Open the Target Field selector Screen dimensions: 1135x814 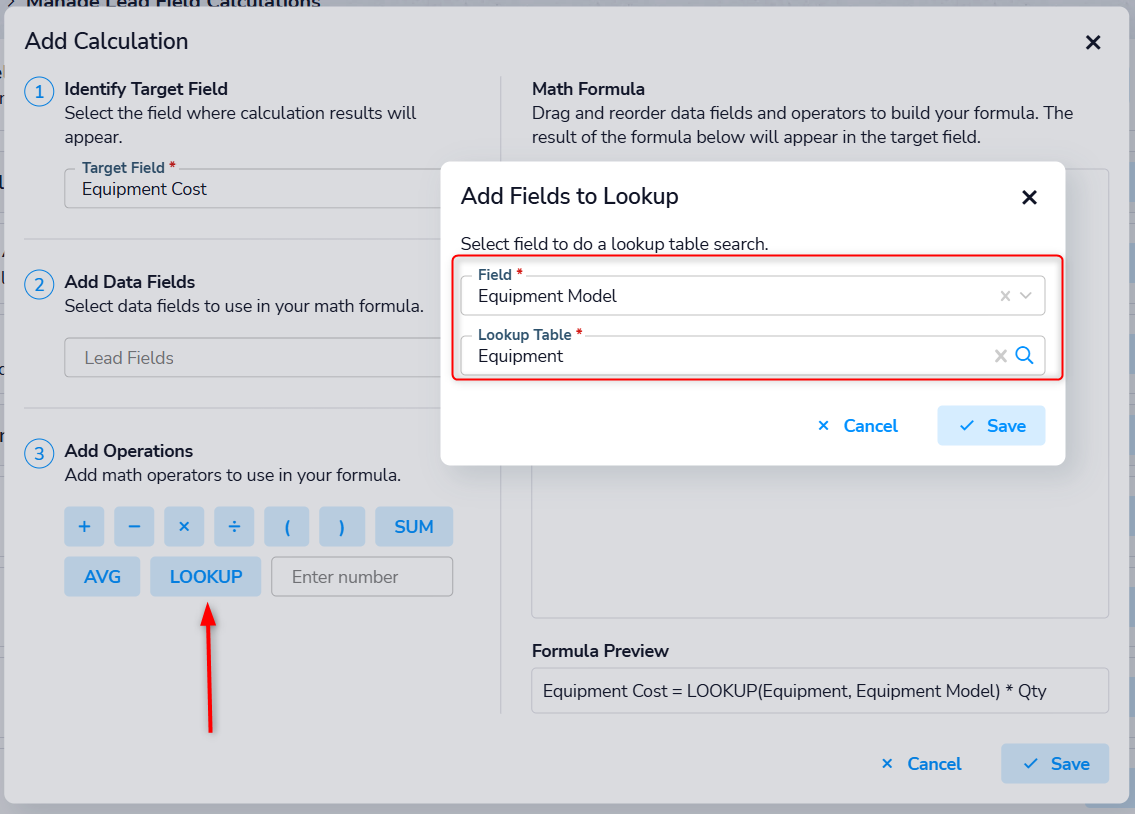coord(250,189)
